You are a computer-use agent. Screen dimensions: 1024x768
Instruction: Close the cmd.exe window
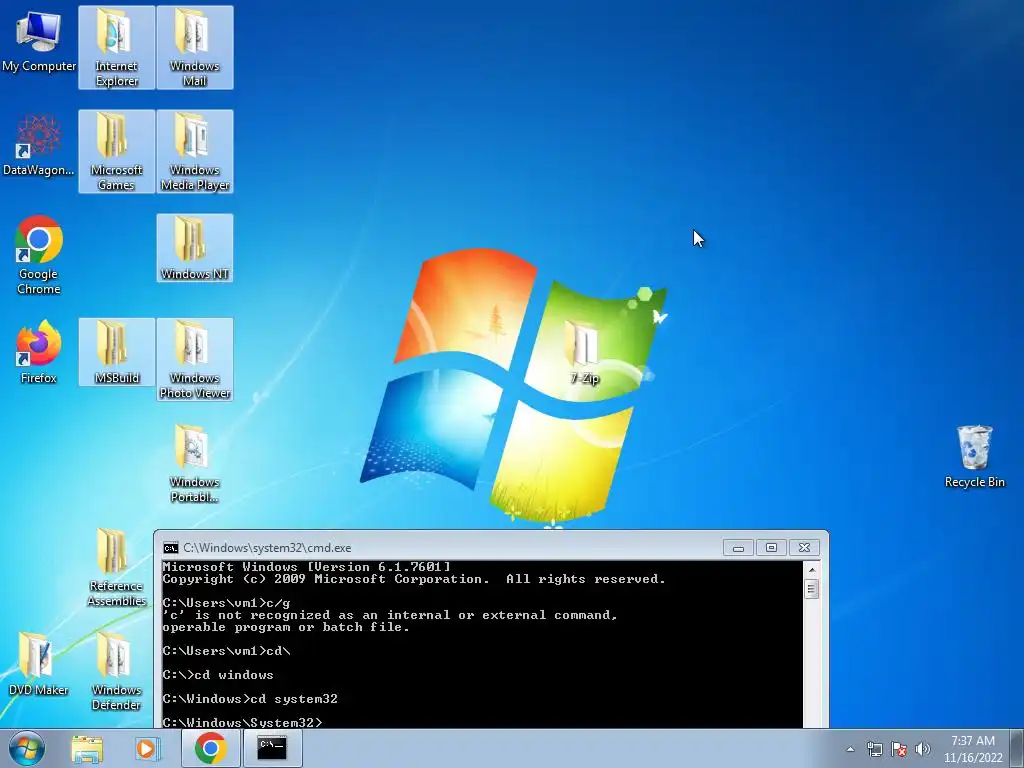[x=804, y=547]
